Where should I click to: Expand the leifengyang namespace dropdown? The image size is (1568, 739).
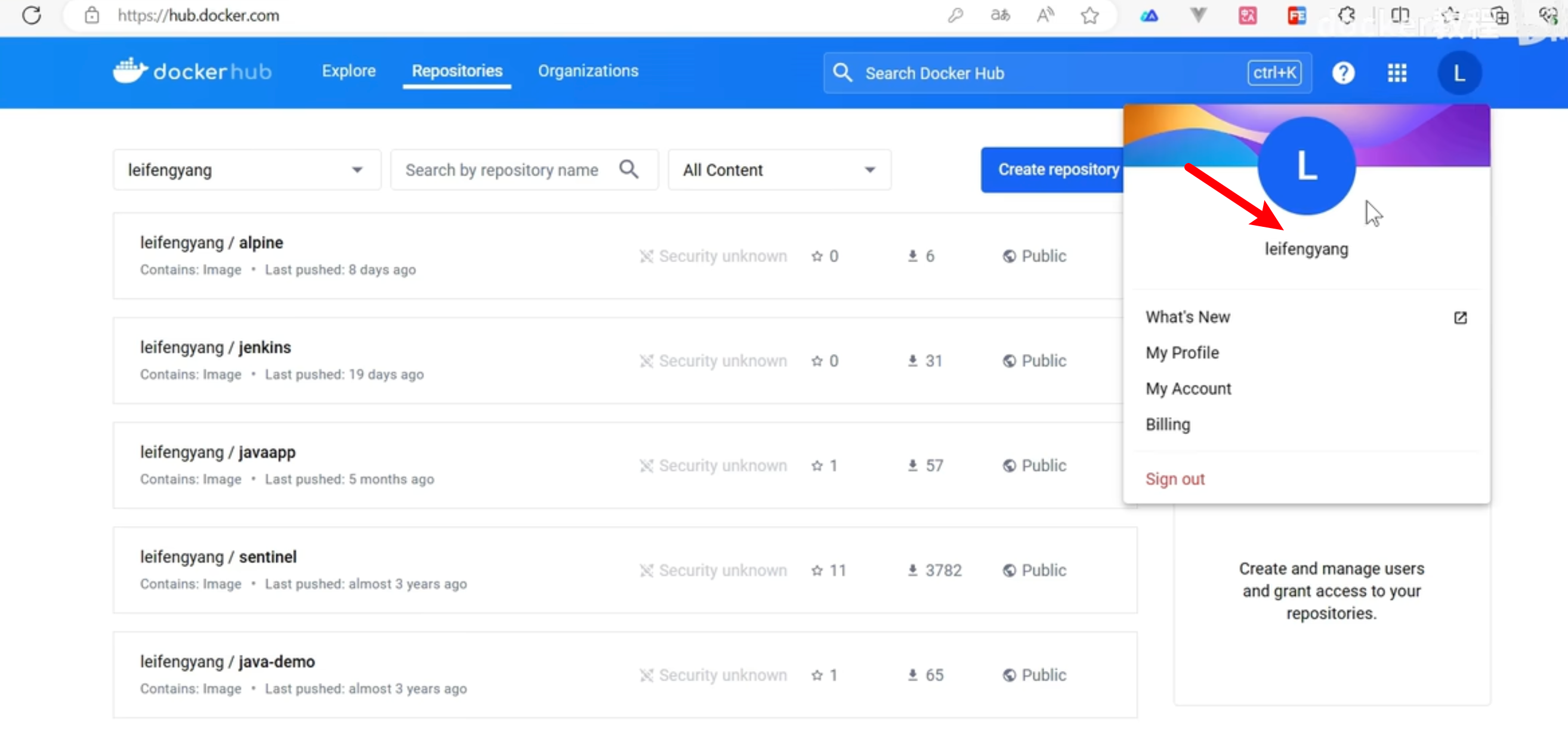(246, 170)
